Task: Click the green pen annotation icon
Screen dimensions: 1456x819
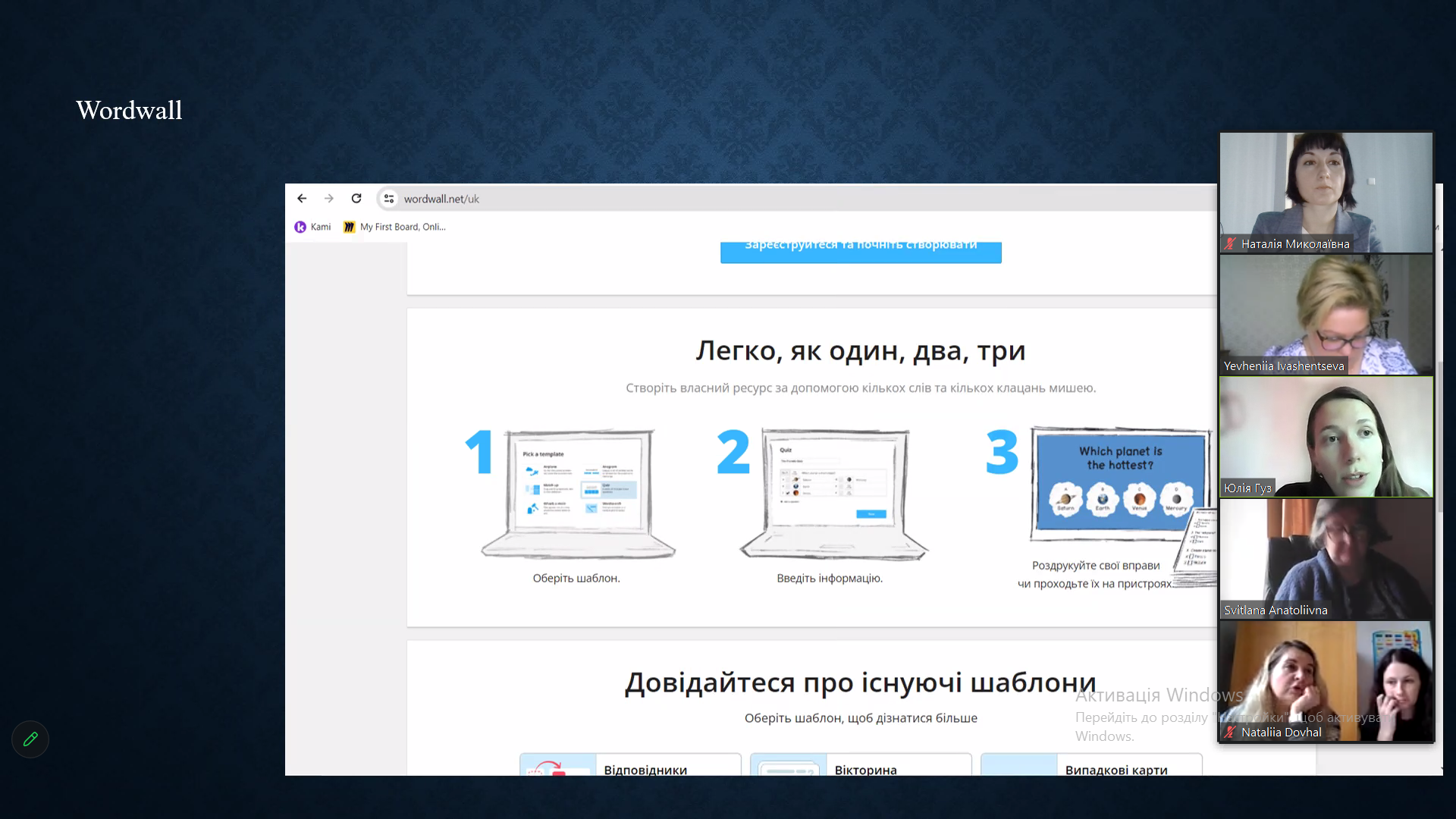Action: (x=30, y=739)
